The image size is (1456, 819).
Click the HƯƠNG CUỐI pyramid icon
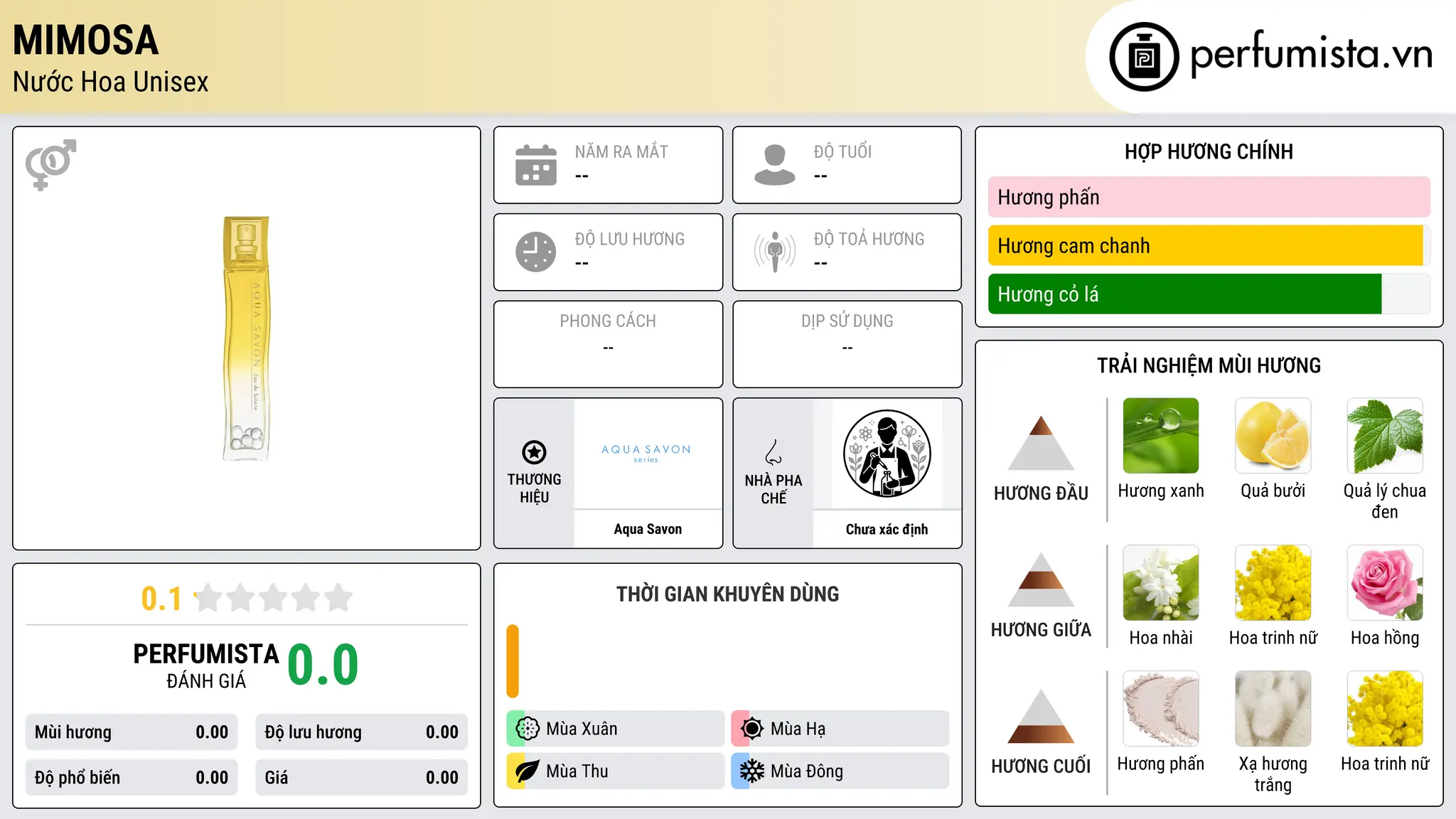point(1041,716)
